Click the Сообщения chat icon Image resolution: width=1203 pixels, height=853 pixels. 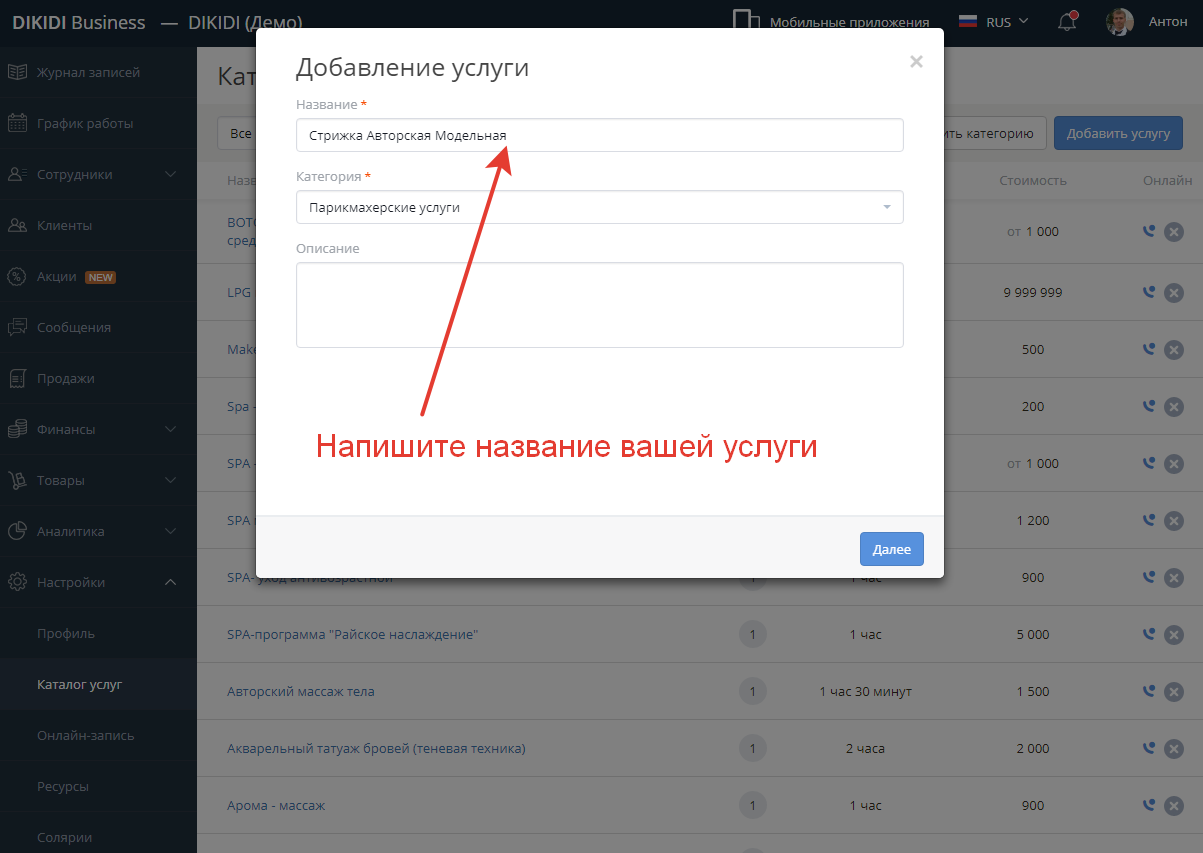(17, 327)
